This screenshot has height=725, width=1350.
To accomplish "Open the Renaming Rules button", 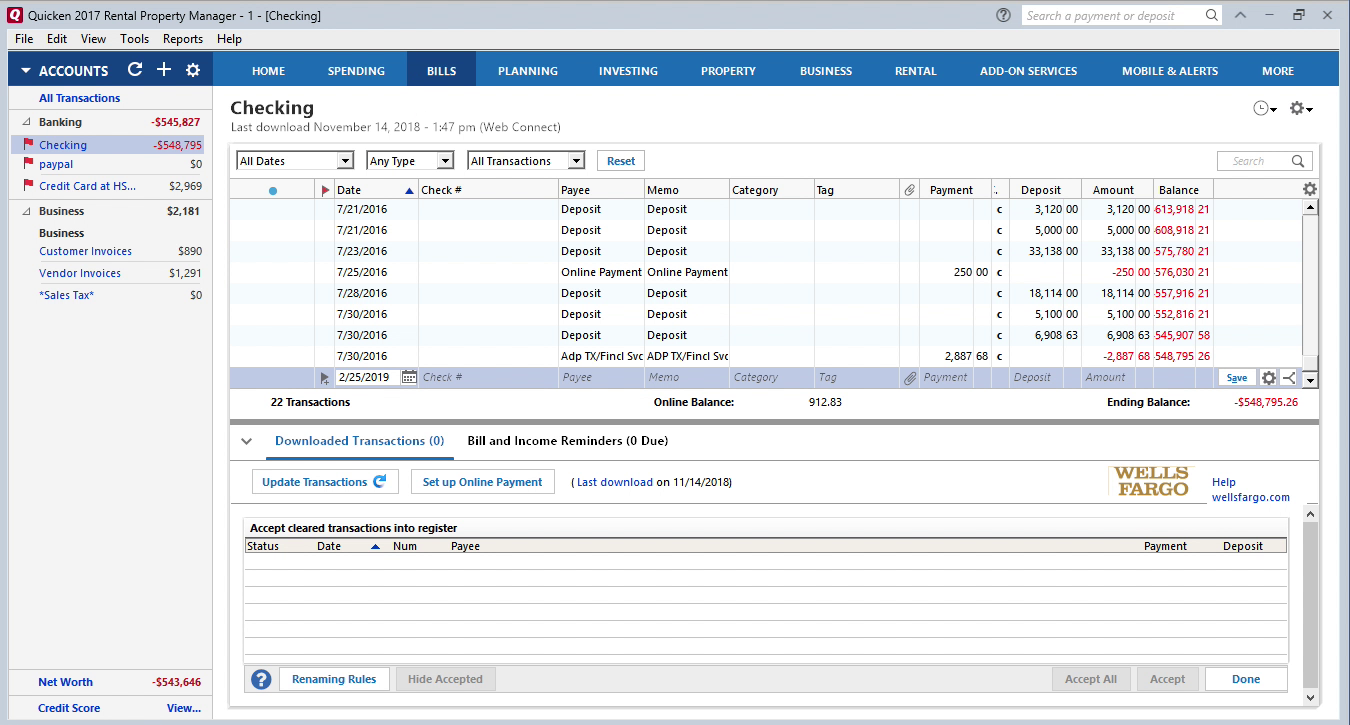I will 334,679.
